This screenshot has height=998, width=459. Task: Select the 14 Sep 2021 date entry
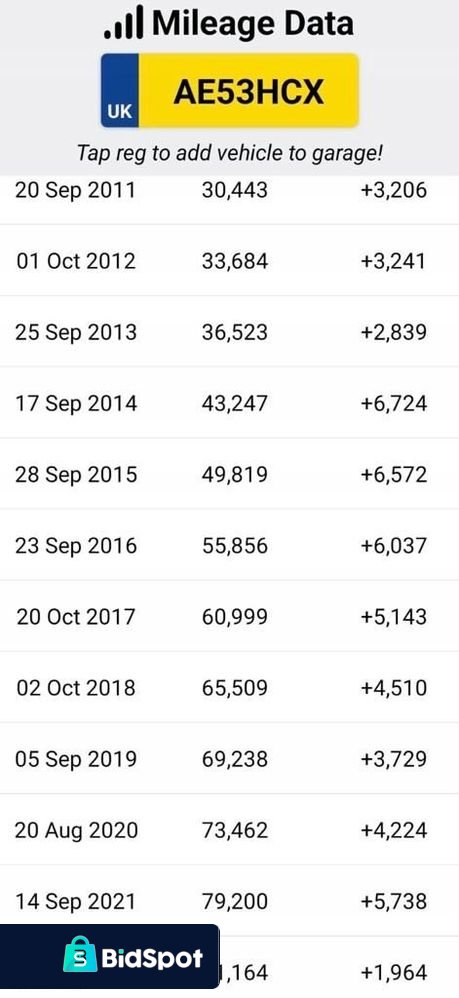point(76,902)
